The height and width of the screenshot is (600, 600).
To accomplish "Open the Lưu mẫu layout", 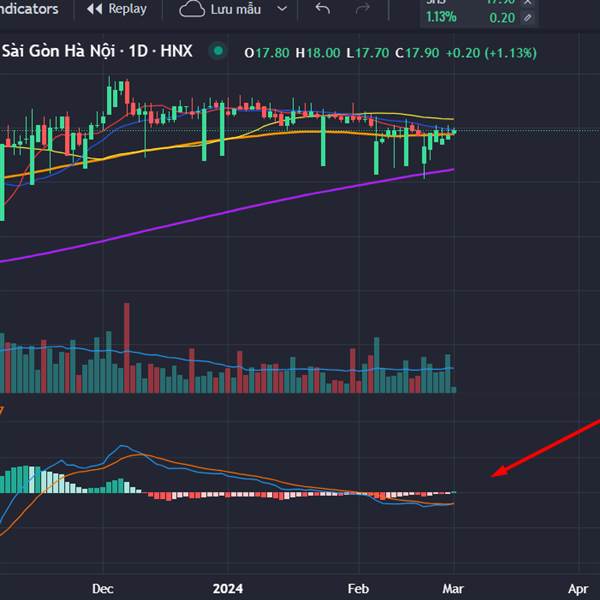I will tap(236, 9).
